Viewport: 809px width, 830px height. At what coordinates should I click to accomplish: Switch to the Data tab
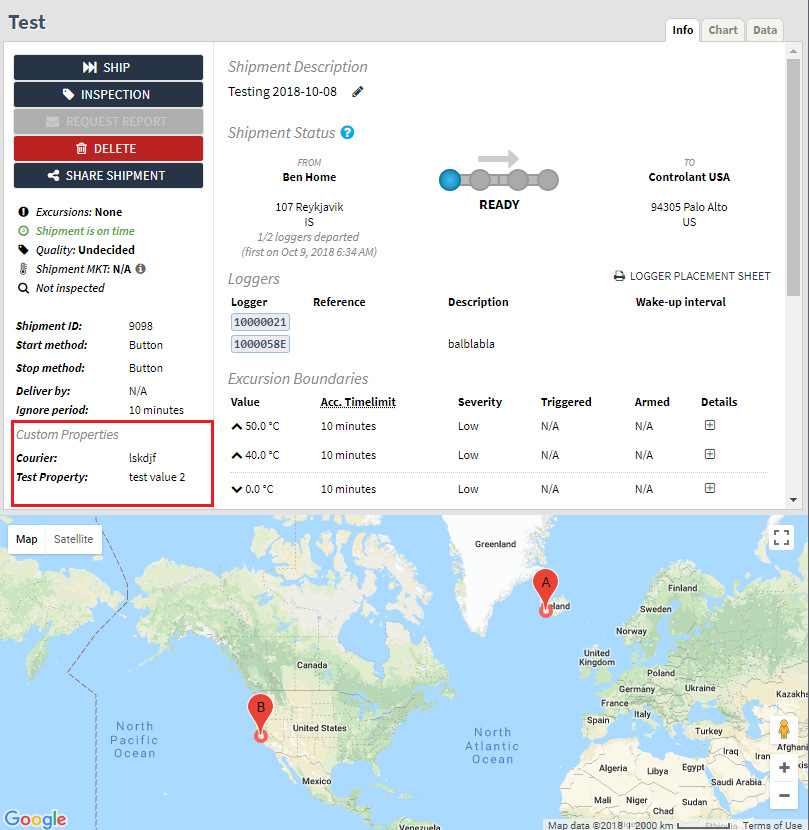click(765, 30)
